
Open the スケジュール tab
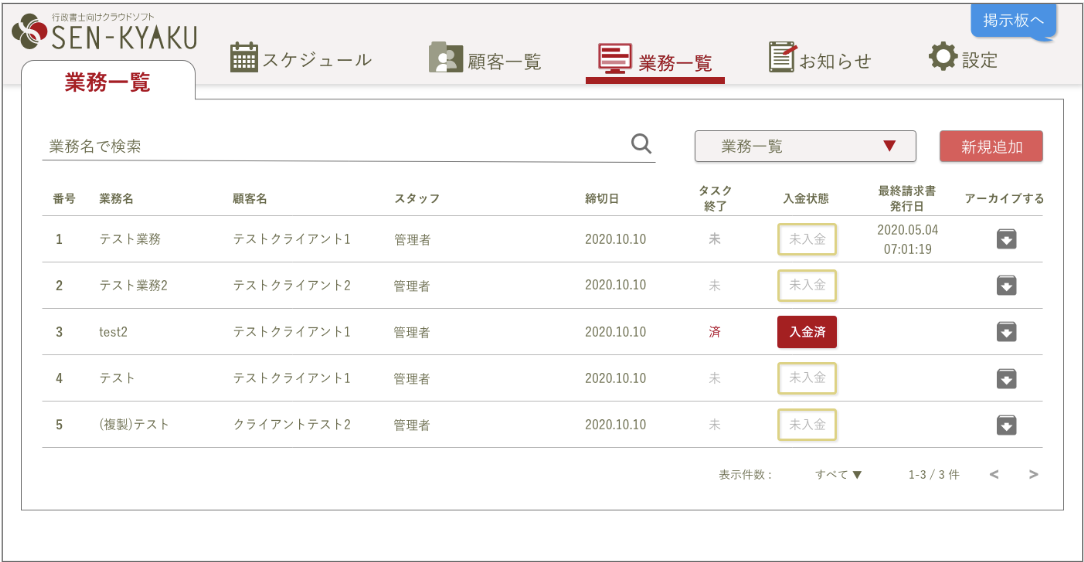click(301, 59)
